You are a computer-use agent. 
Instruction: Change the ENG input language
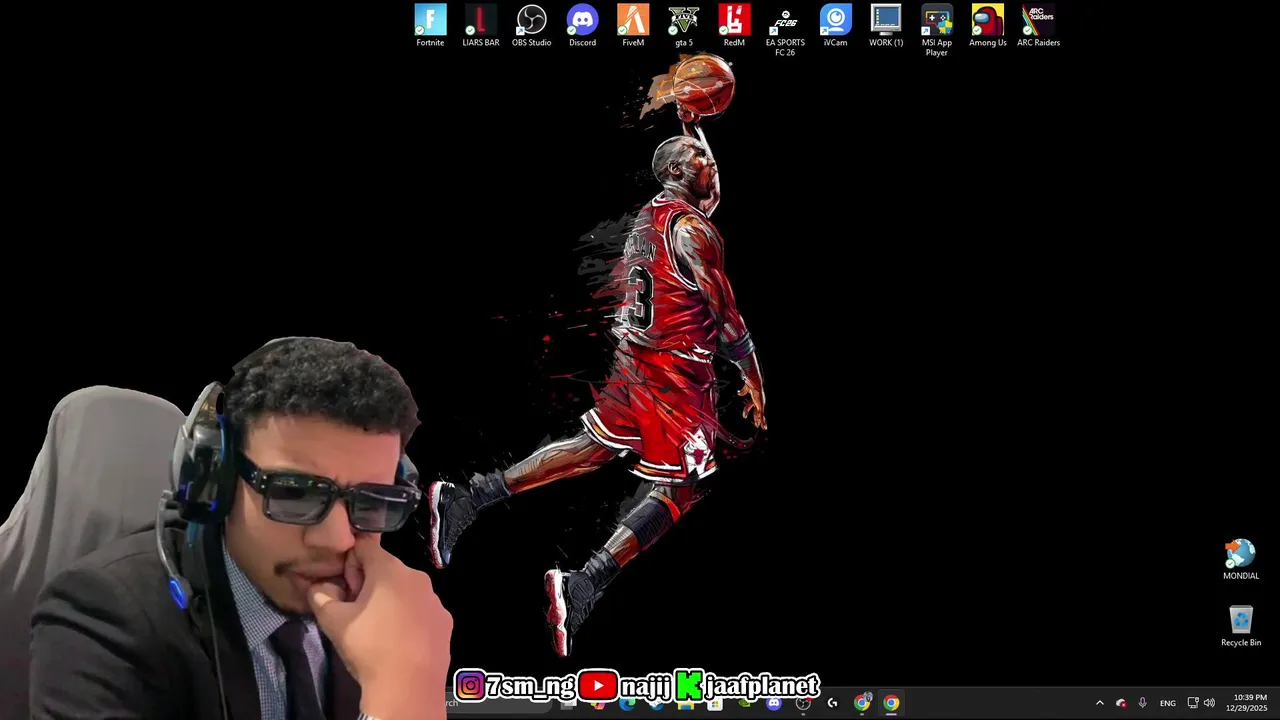click(1167, 703)
